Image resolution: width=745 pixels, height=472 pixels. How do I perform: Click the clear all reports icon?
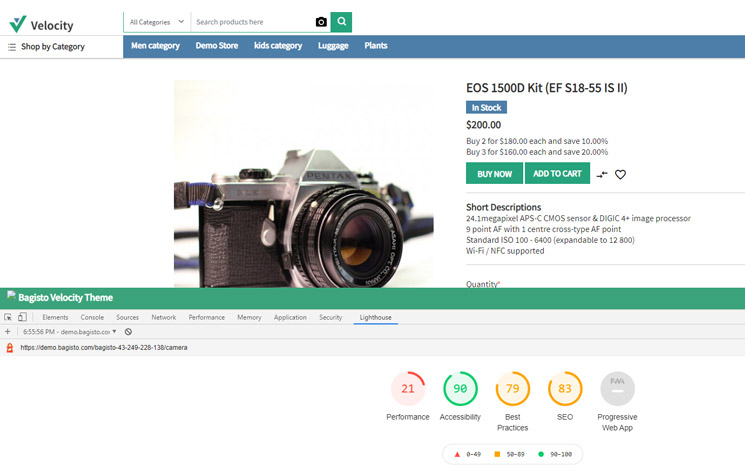[128, 332]
